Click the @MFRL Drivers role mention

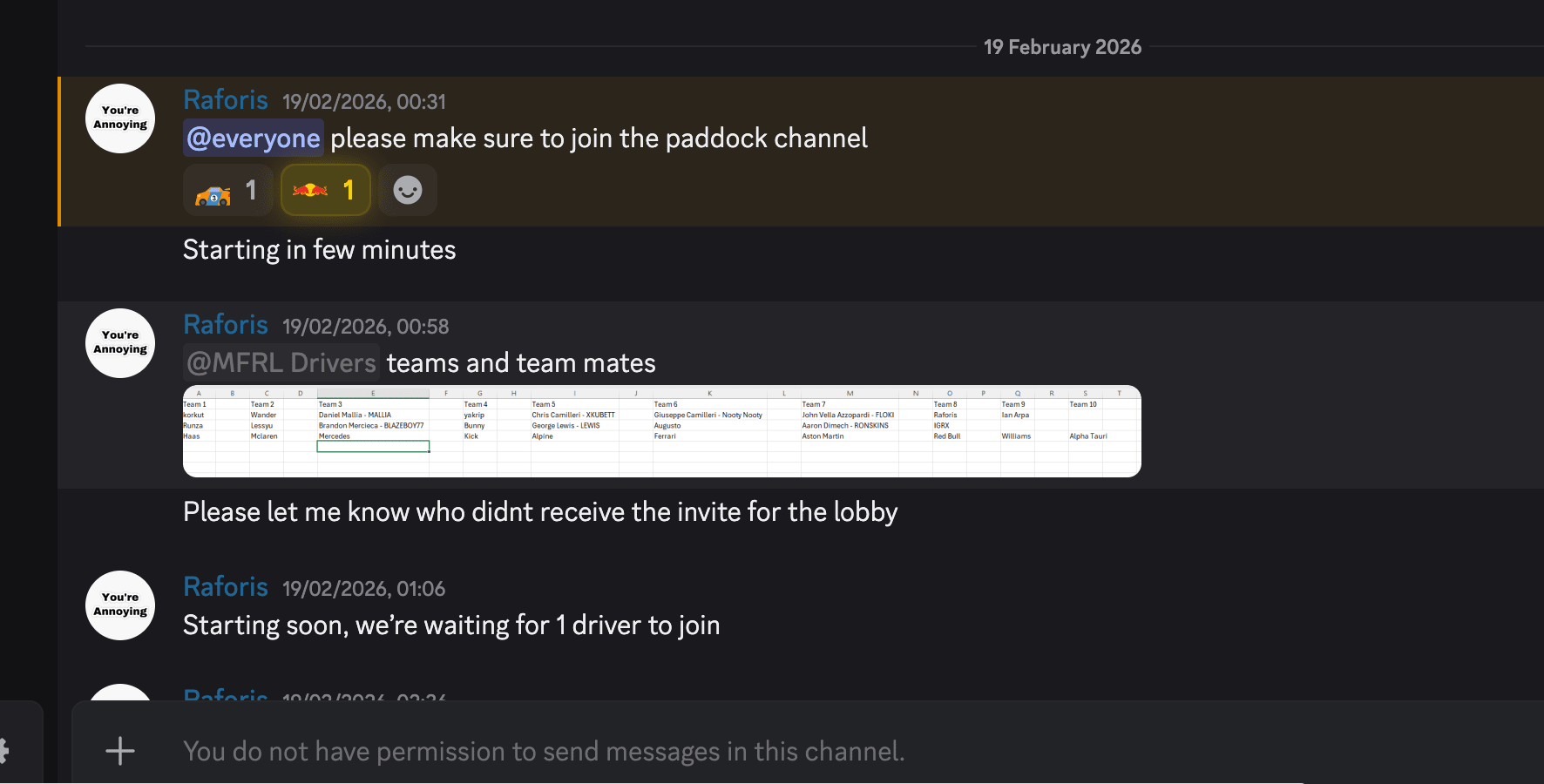281,363
